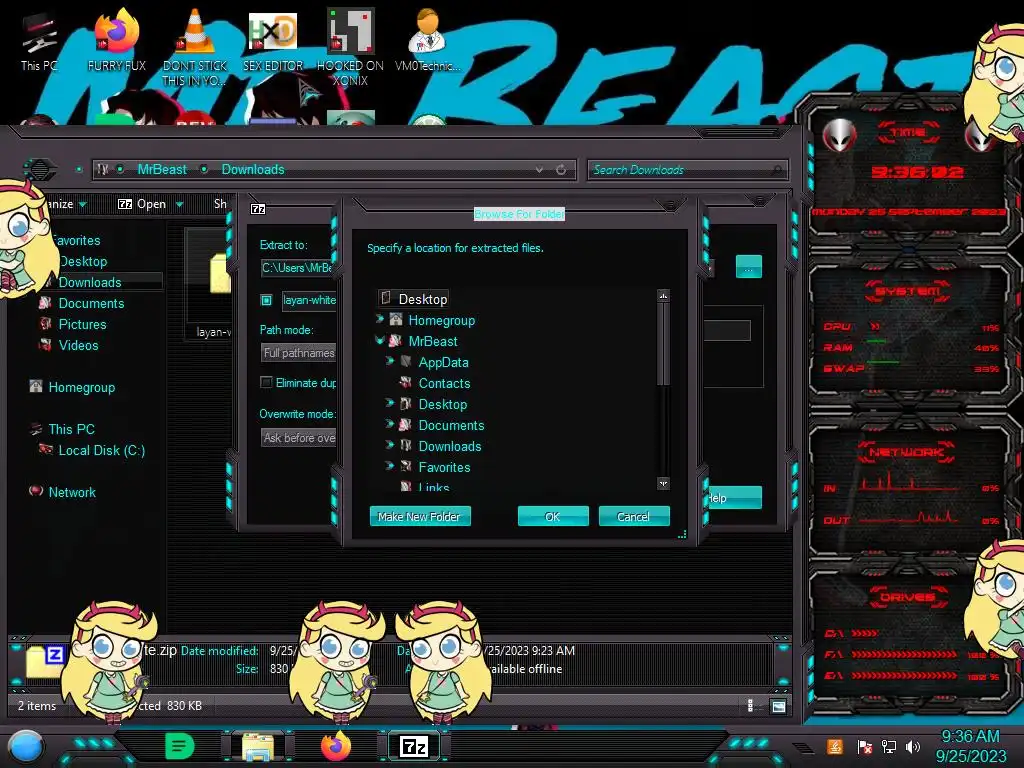The height and width of the screenshot is (768, 1024).
Task: Open the Explorer address bar history dropdown
Action: point(539,170)
